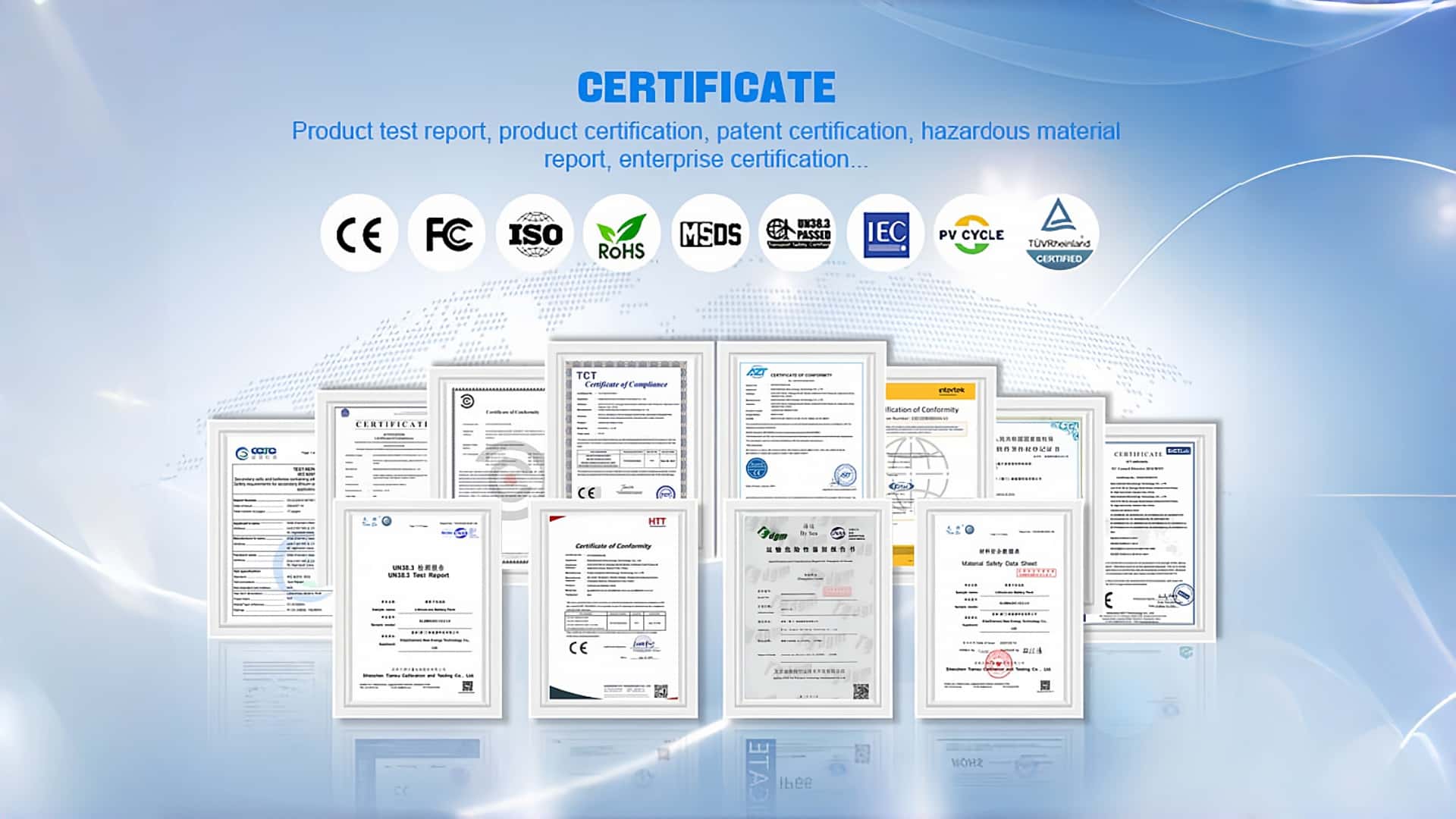Click the green RoHS leaf badge
This screenshot has width=1456, height=819.
coord(622,234)
